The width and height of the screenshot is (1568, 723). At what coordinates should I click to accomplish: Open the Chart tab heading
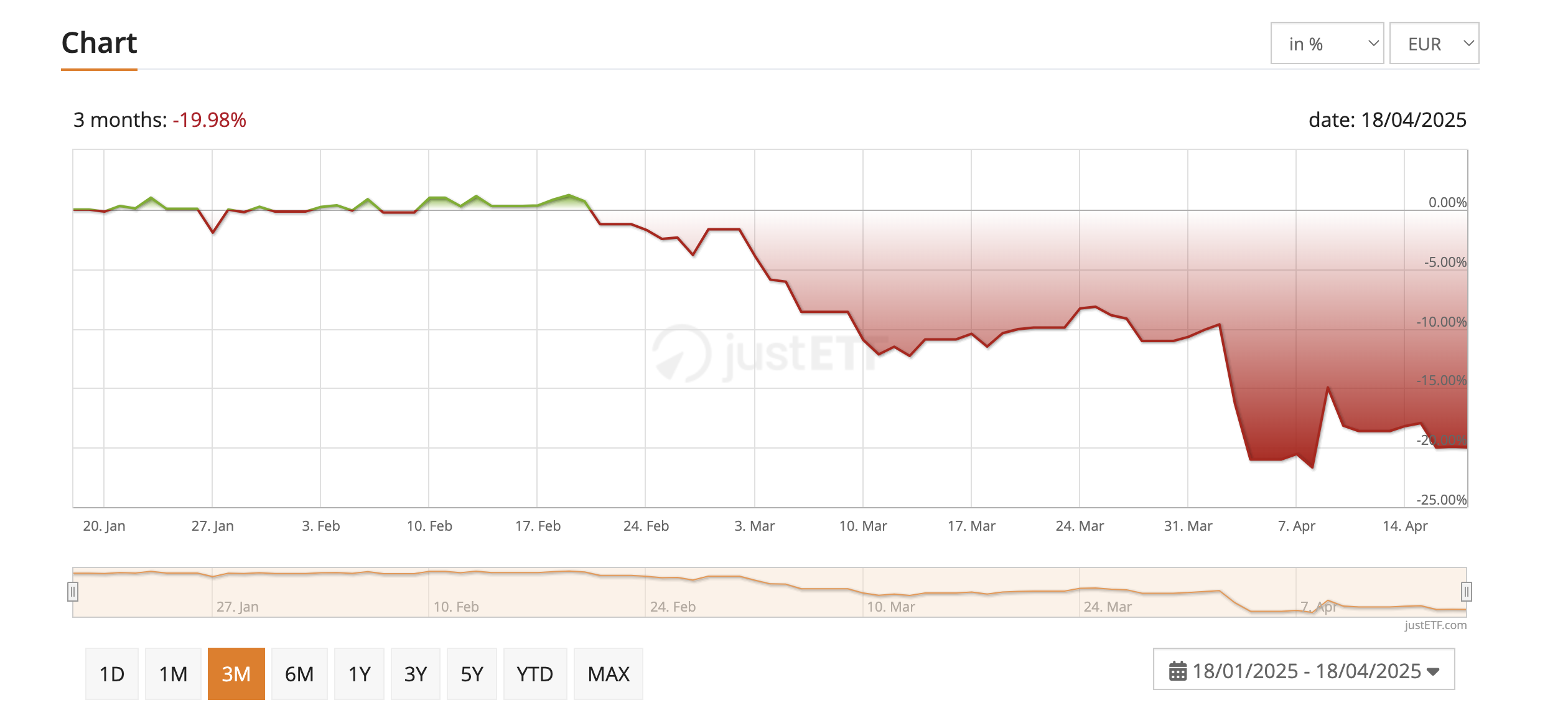99,44
